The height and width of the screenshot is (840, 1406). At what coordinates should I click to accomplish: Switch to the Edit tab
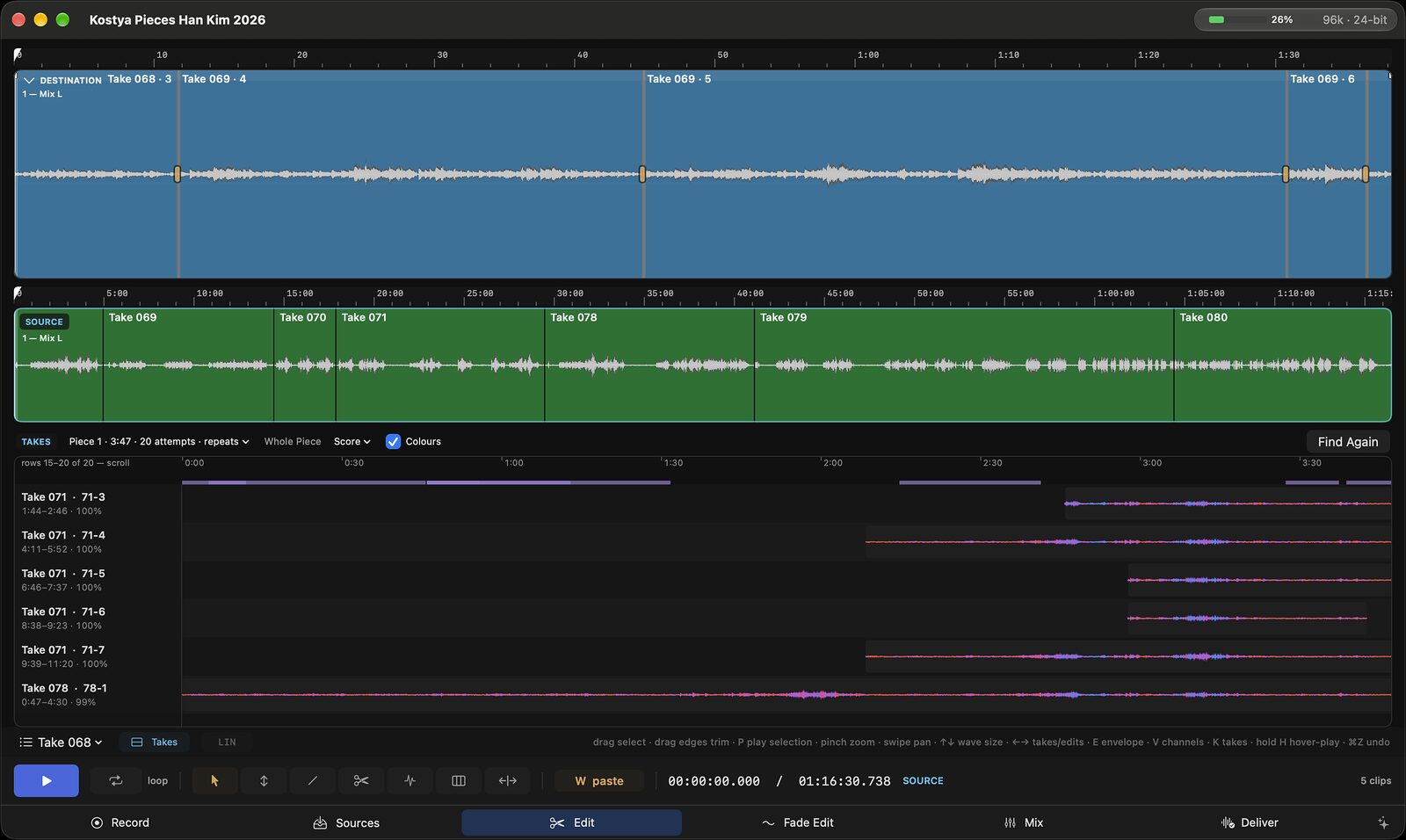coord(571,822)
